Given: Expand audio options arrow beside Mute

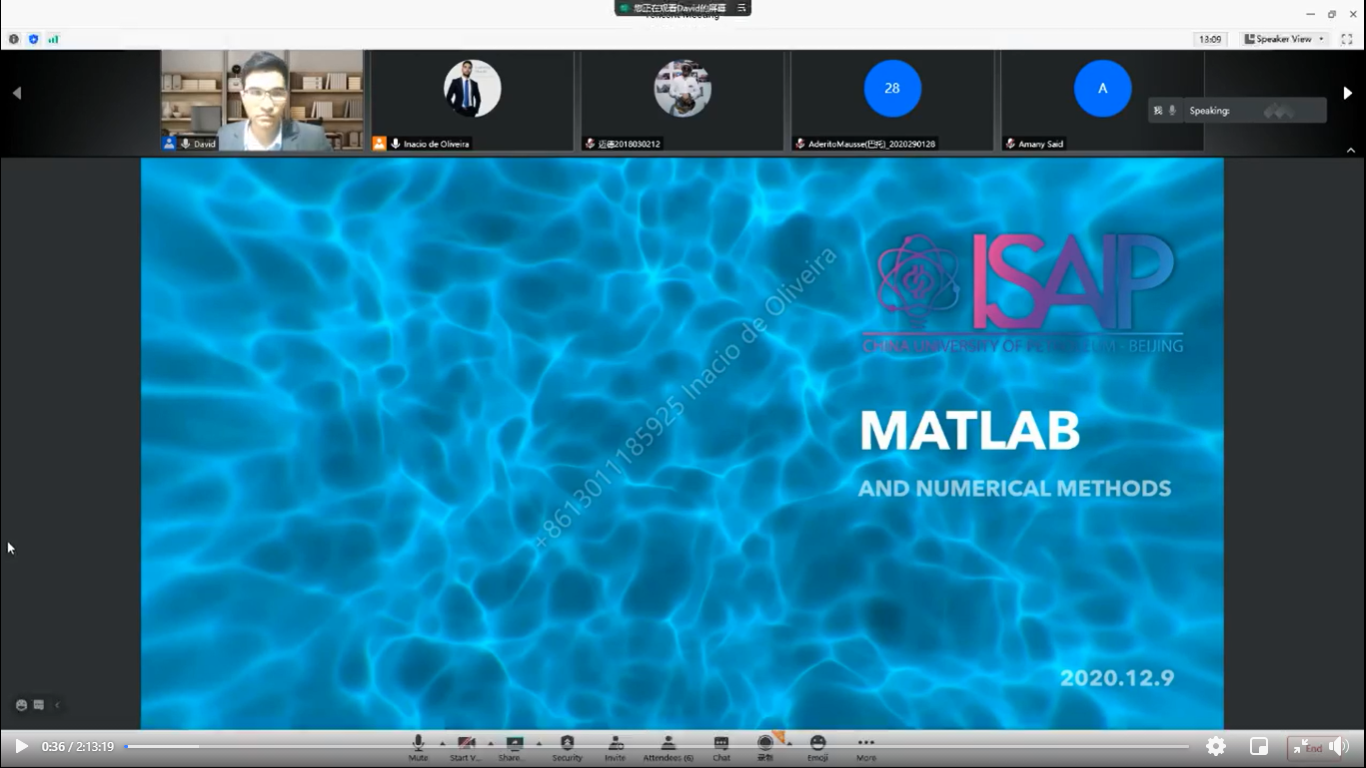Looking at the screenshot, I should pyautogui.click(x=442, y=743).
